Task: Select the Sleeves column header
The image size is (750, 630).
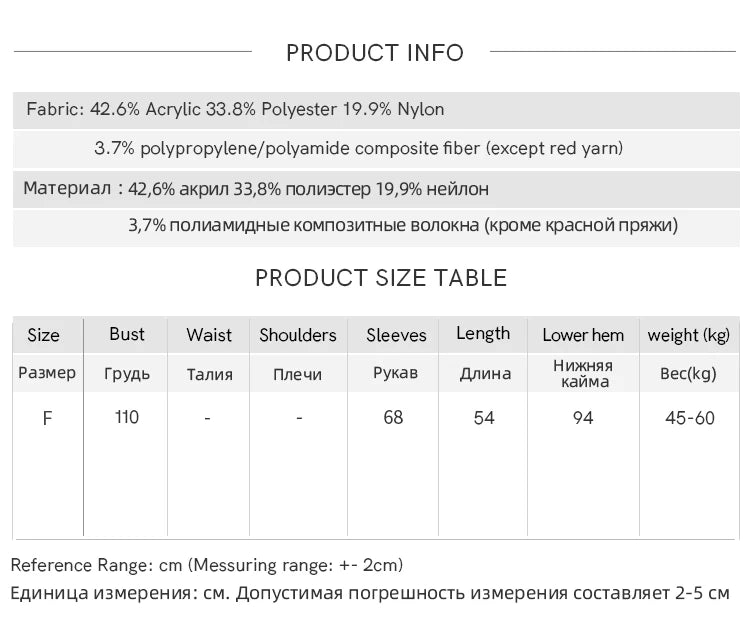Action: [x=396, y=335]
